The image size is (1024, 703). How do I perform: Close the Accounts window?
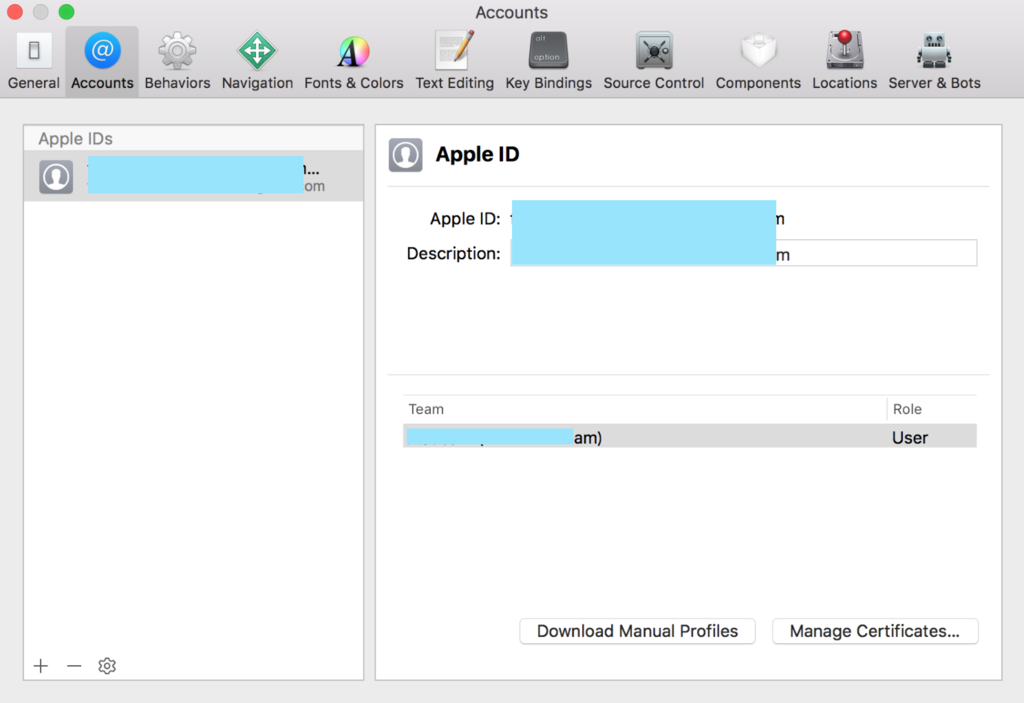tap(14, 12)
